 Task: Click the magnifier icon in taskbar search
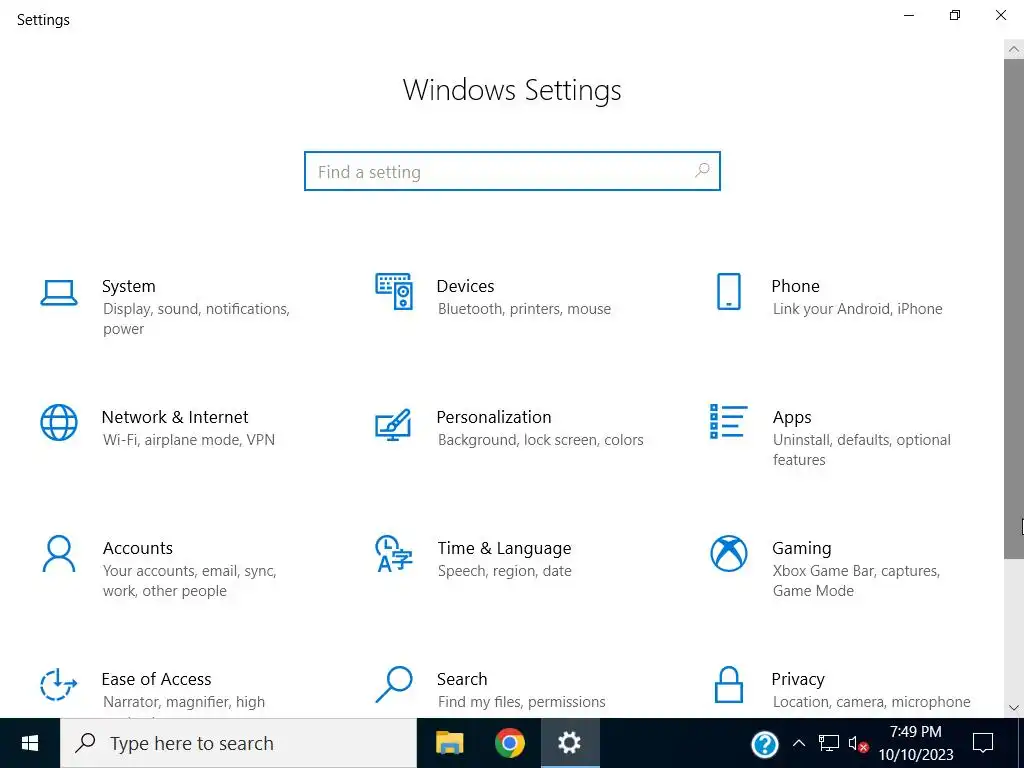point(86,743)
